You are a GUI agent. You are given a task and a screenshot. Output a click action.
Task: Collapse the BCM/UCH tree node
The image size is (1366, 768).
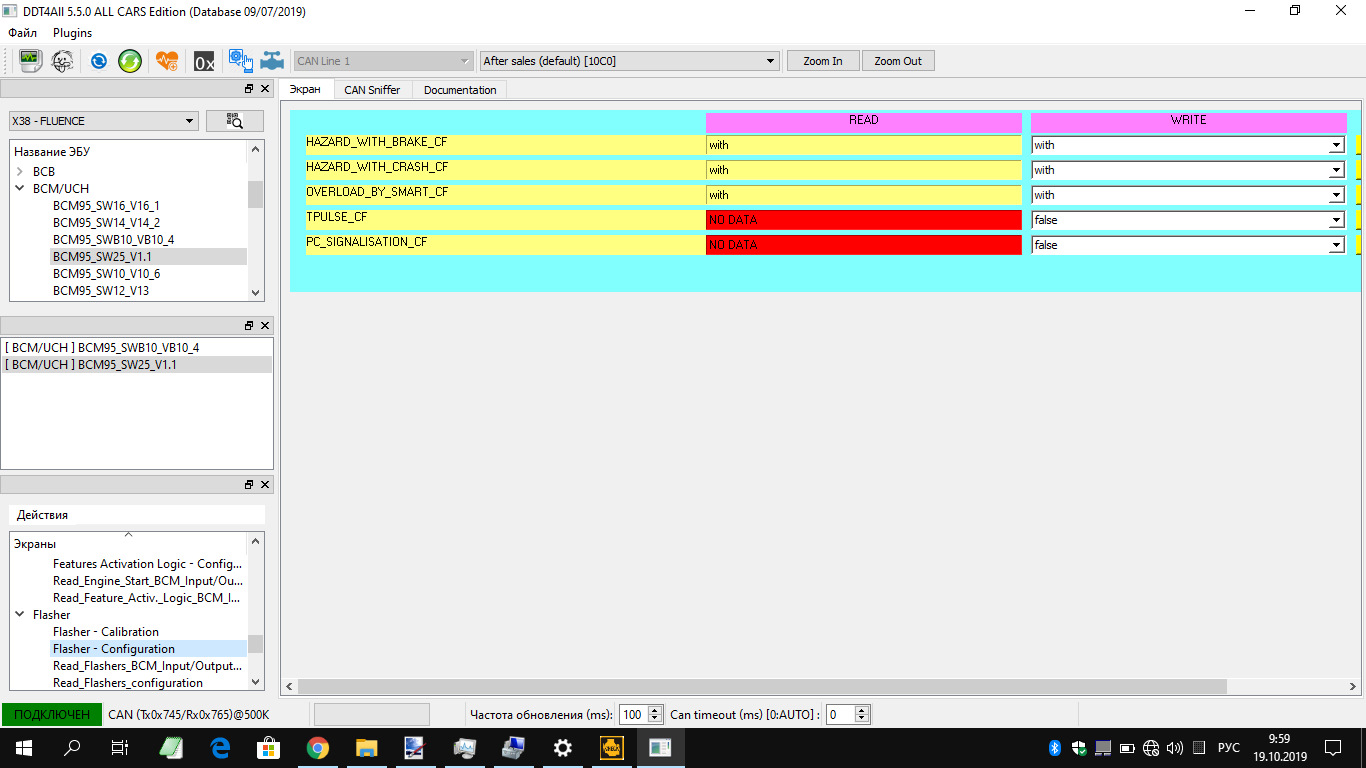(20, 189)
